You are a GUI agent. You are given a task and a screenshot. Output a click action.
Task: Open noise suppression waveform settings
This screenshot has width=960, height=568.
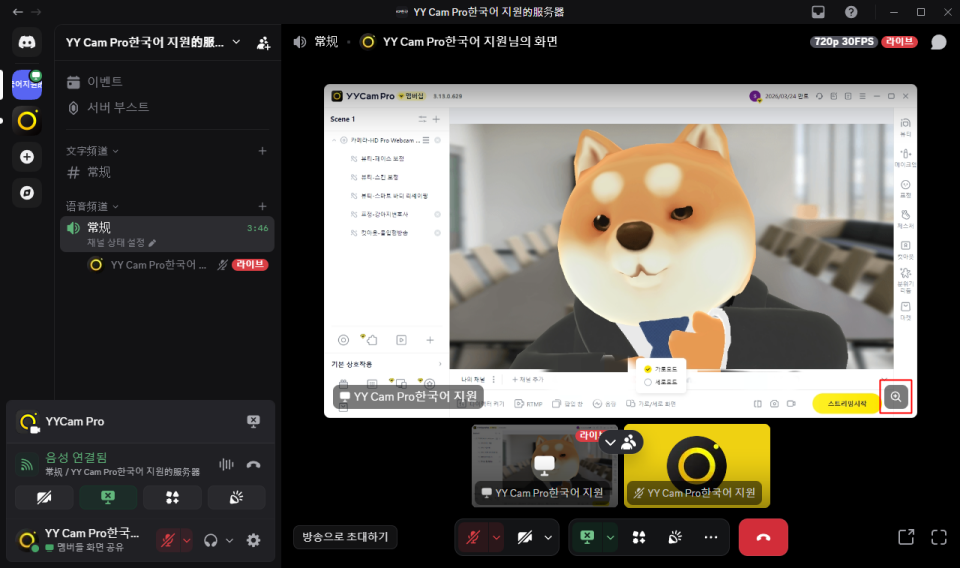[x=226, y=464]
